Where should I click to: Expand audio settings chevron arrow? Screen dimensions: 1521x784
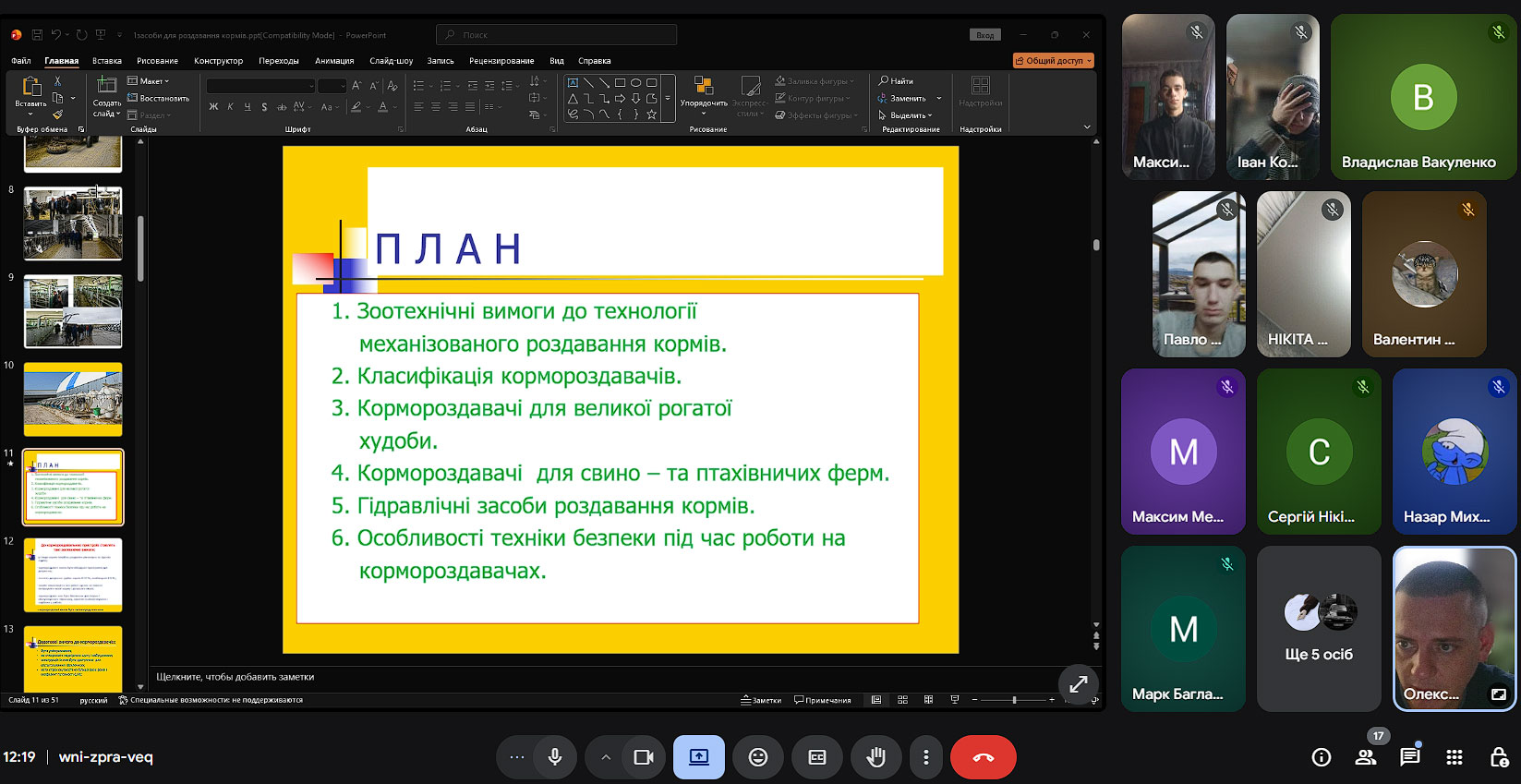tap(606, 757)
